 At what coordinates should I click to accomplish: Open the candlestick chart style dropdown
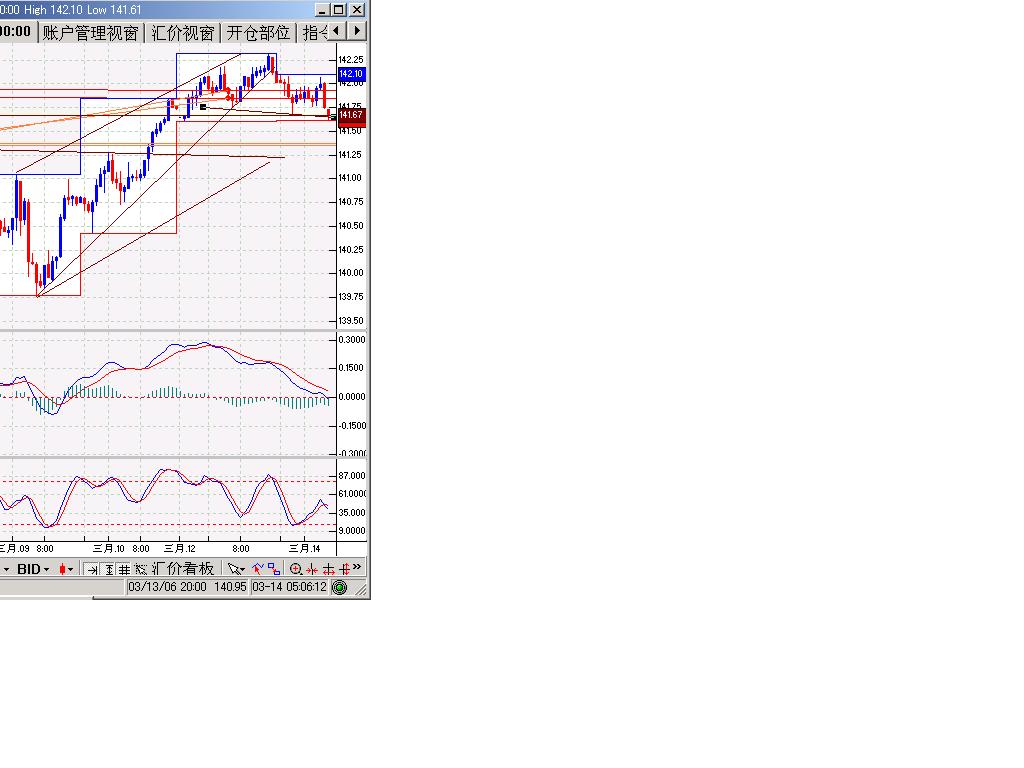pos(66,569)
